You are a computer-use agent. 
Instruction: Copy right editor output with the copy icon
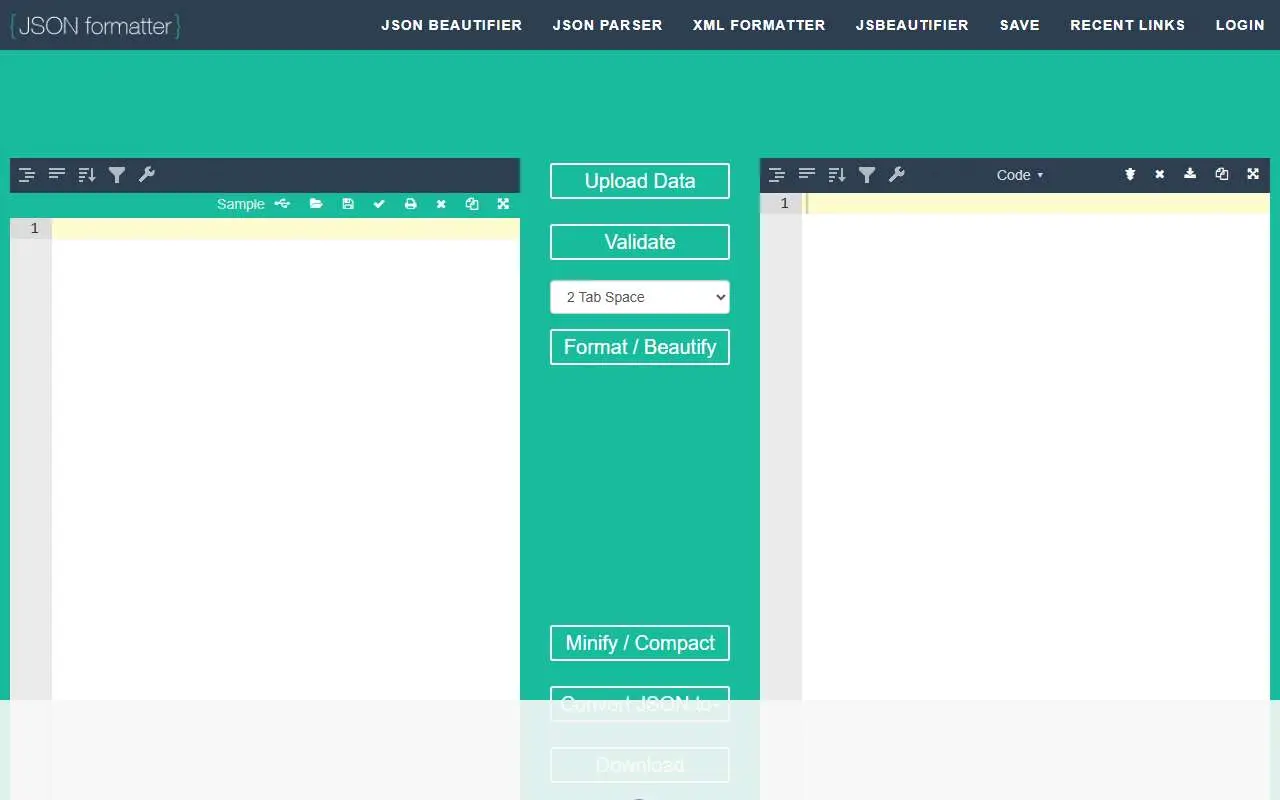coord(1222,174)
